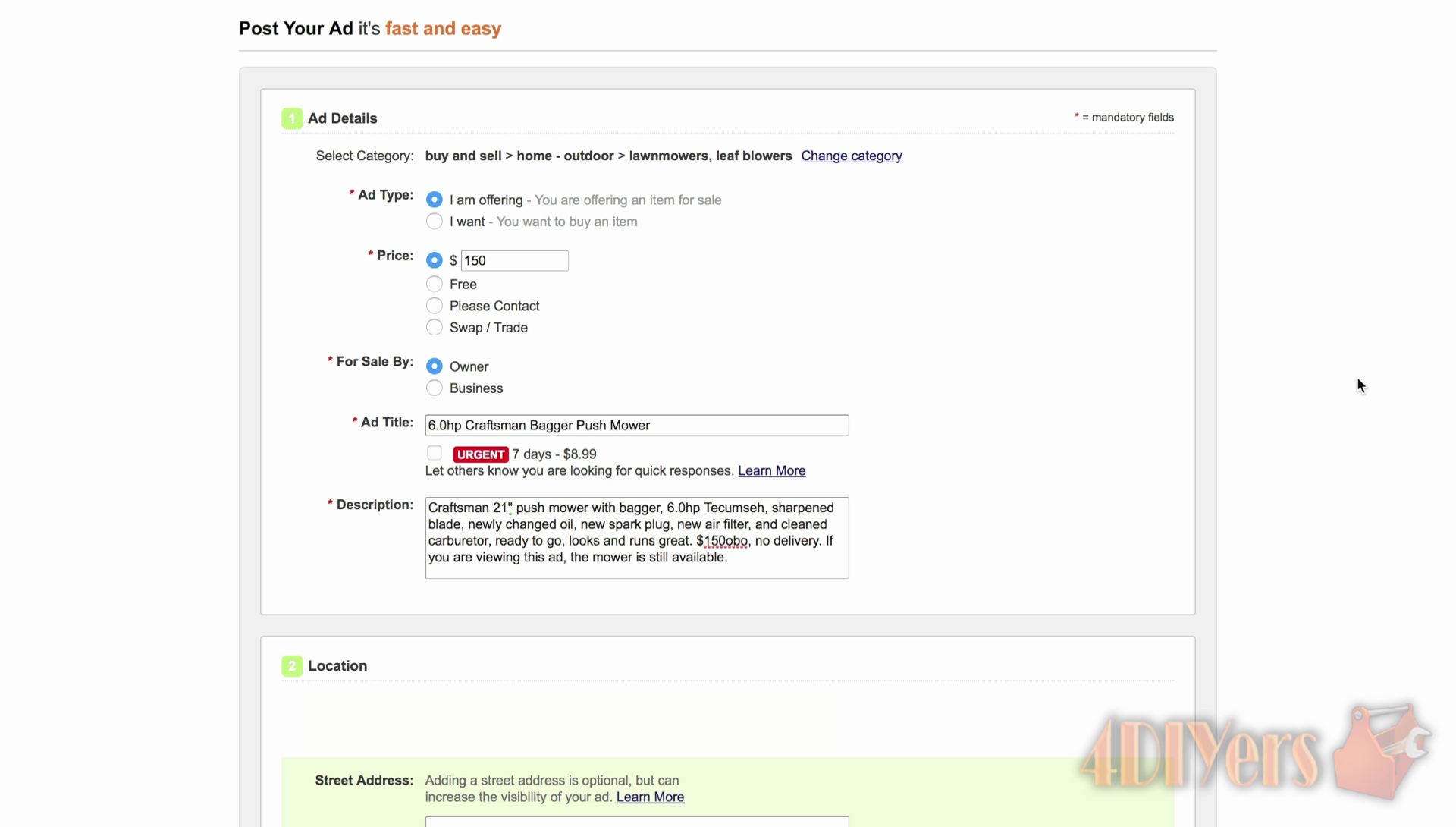Click the 'Street Address:' label
Viewport: 1456px width, 827px height.
364,780
